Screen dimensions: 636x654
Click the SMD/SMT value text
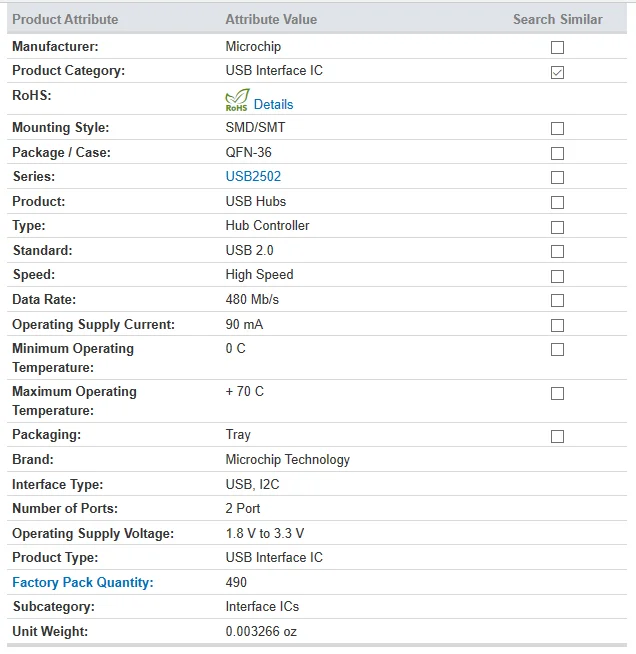255,127
